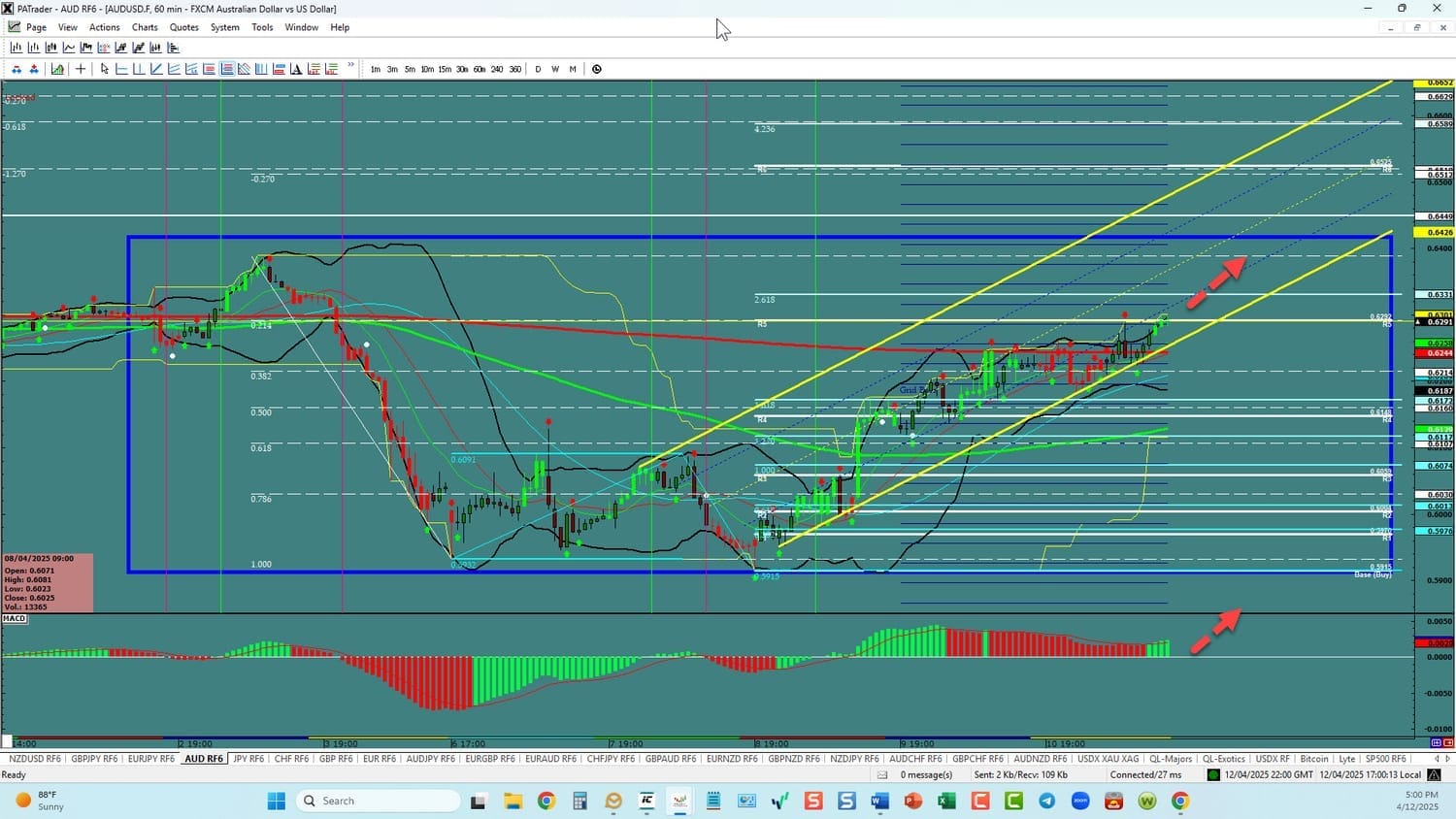Image resolution: width=1456 pixels, height=819 pixels.
Task: Click the clock icon in timeframe toolbar
Action: pyautogui.click(x=597, y=69)
